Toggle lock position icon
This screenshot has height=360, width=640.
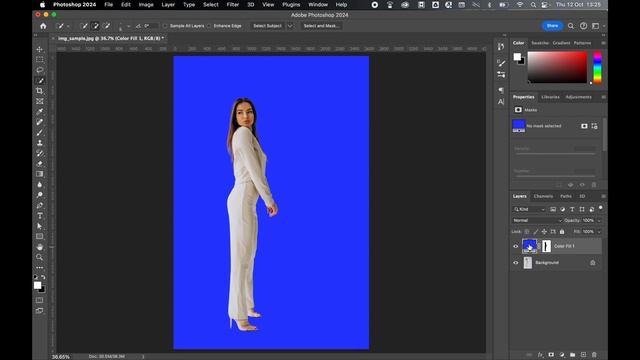[x=544, y=231]
